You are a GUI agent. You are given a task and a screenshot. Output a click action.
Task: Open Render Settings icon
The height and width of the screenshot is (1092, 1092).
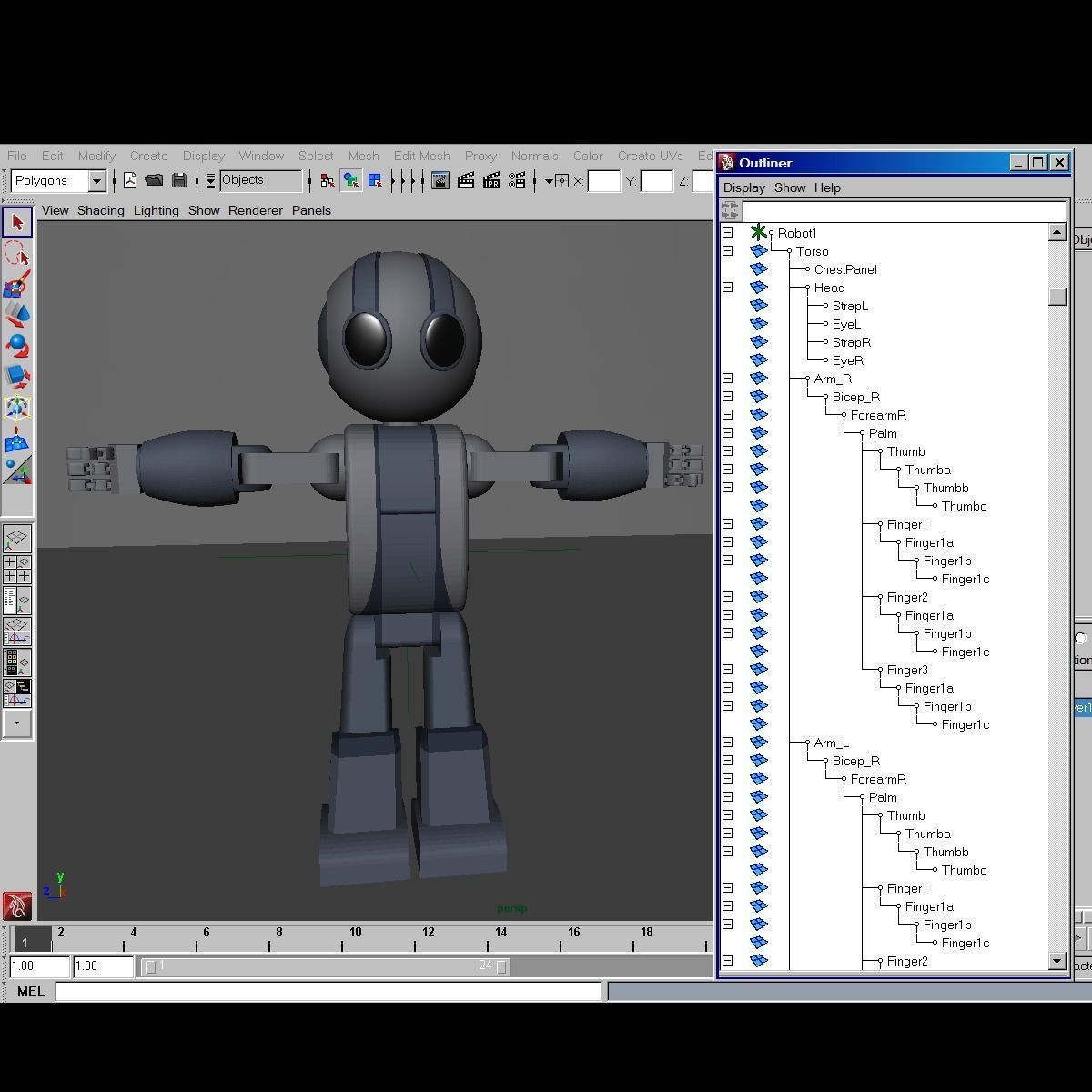517,180
